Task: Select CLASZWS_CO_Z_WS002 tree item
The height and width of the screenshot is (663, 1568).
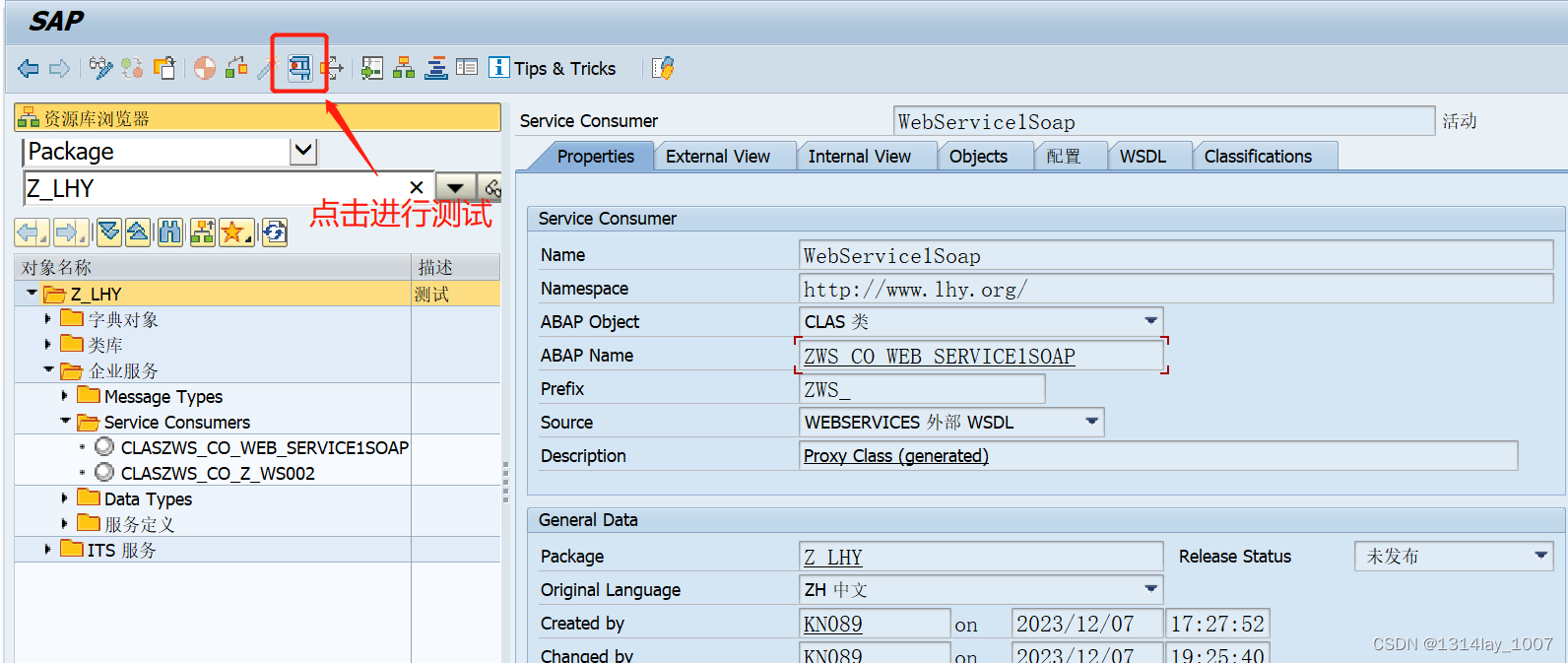Action: (x=218, y=473)
